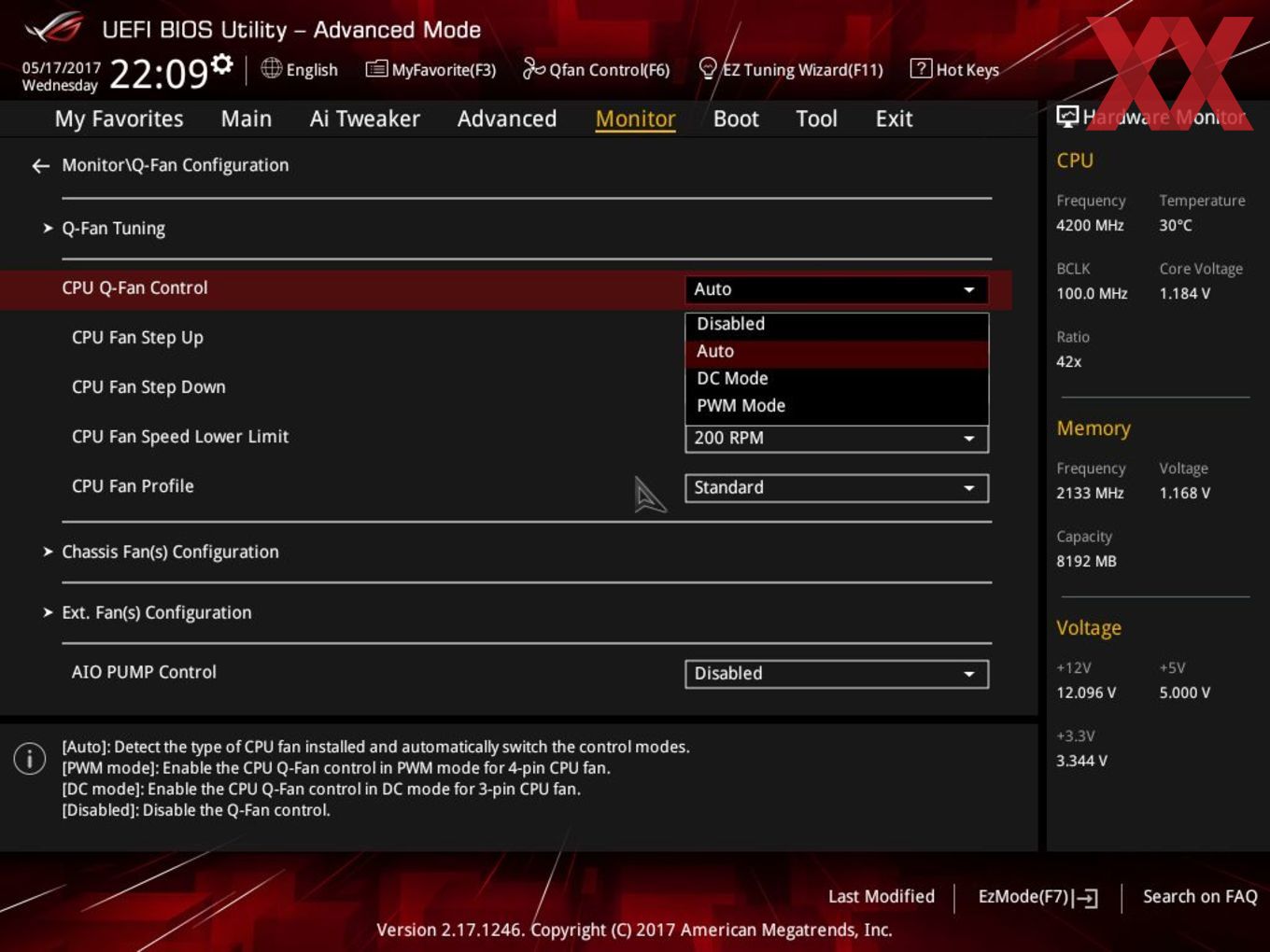Click BCLK 100.0 MHz value

1092,293
